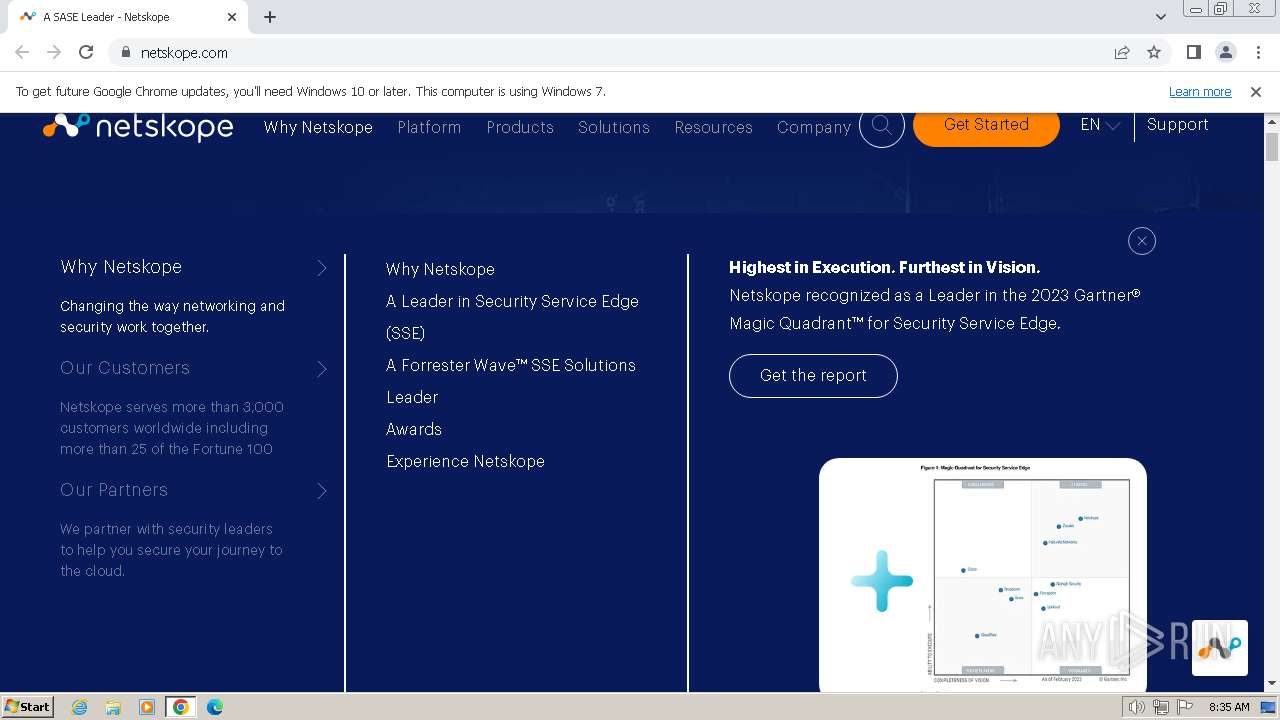Click the Get Started button
The image size is (1280, 720).
coord(986,125)
